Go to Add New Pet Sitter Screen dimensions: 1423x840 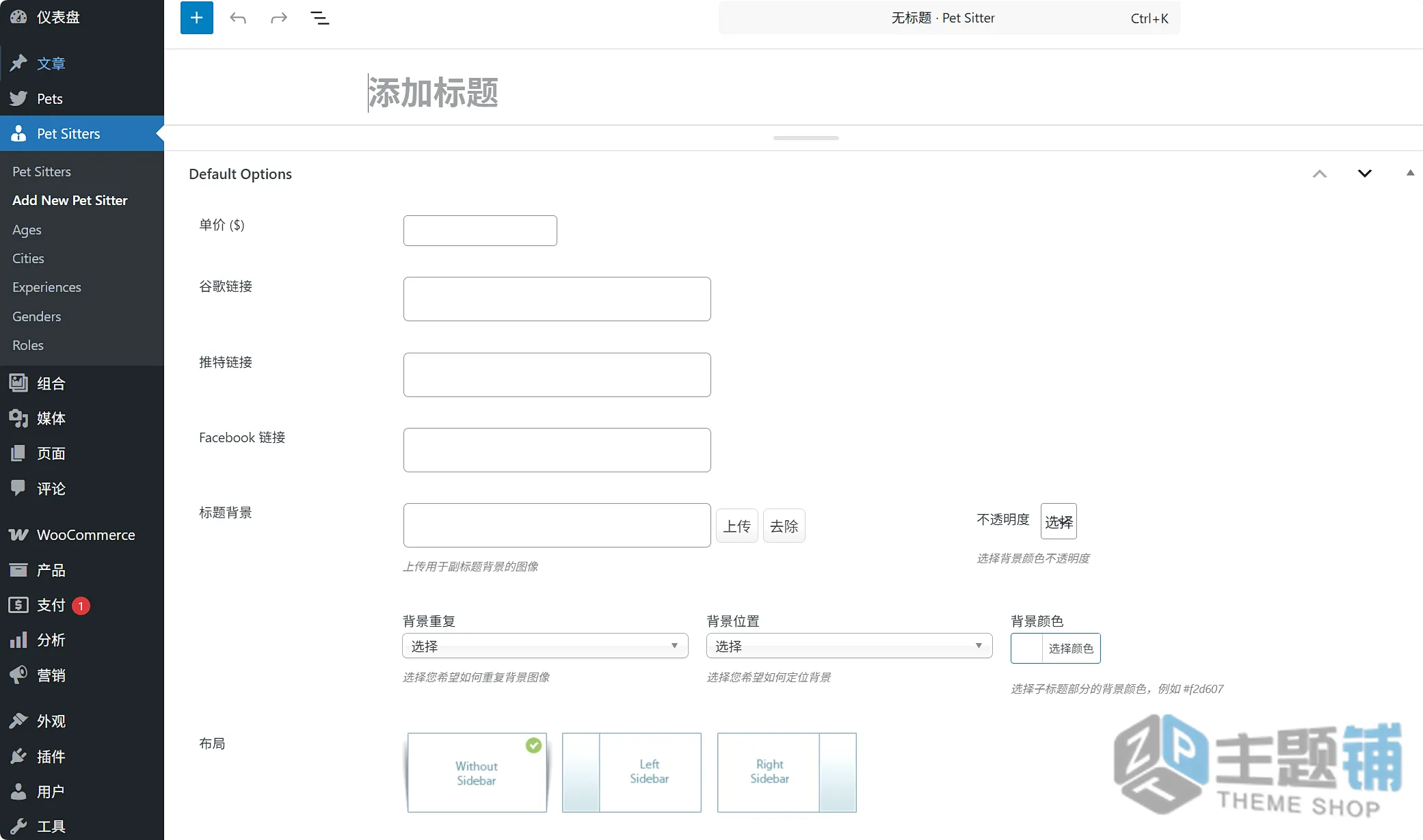click(70, 200)
